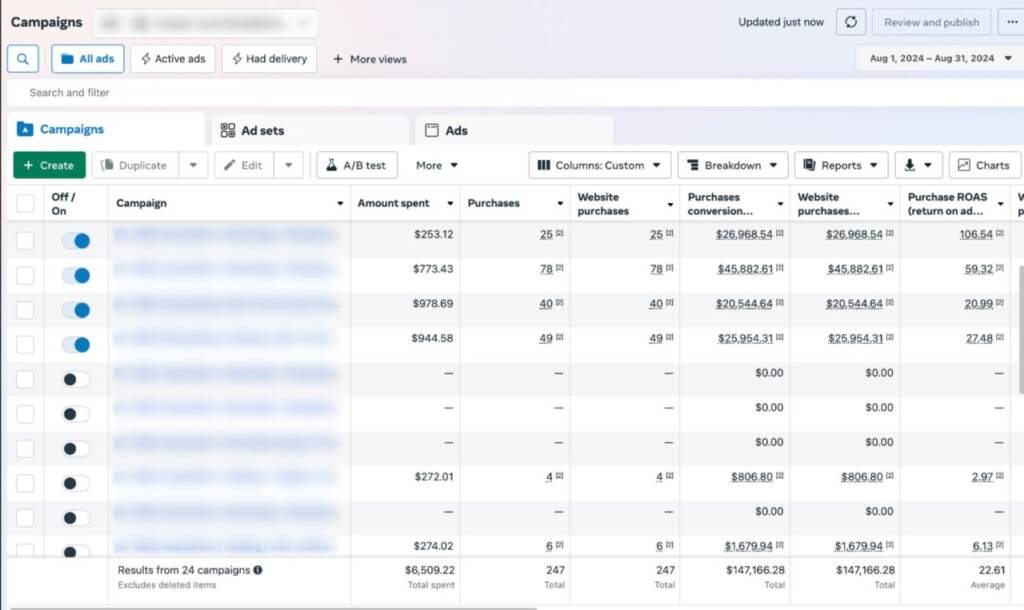Image resolution: width=1024 pixels, height=610 pixels.
Task: Open the three-dots menu beside Review and publish
Action: (x=1012, y=22)
